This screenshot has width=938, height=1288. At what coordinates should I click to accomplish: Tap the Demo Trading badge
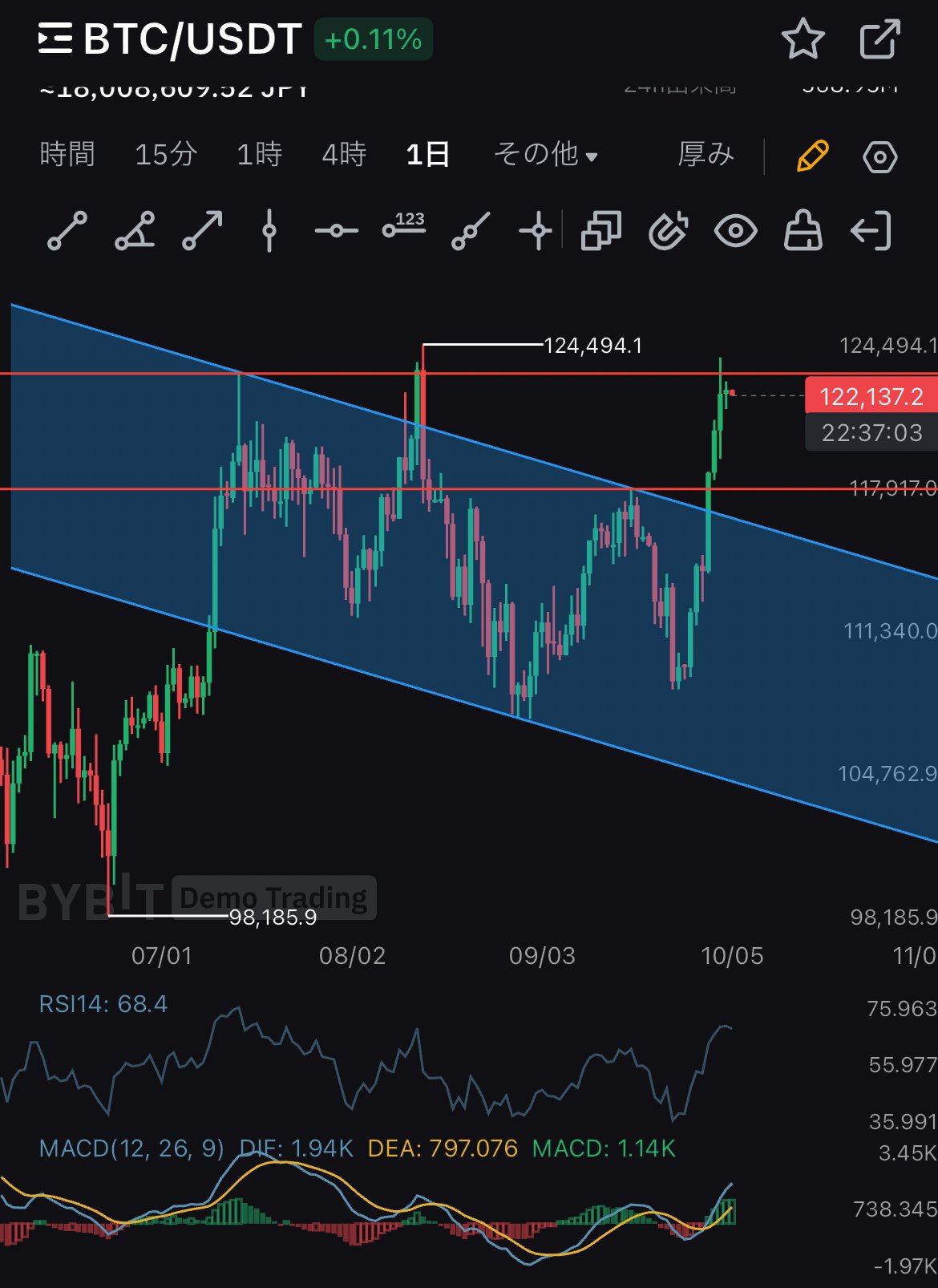click(274, 897)
